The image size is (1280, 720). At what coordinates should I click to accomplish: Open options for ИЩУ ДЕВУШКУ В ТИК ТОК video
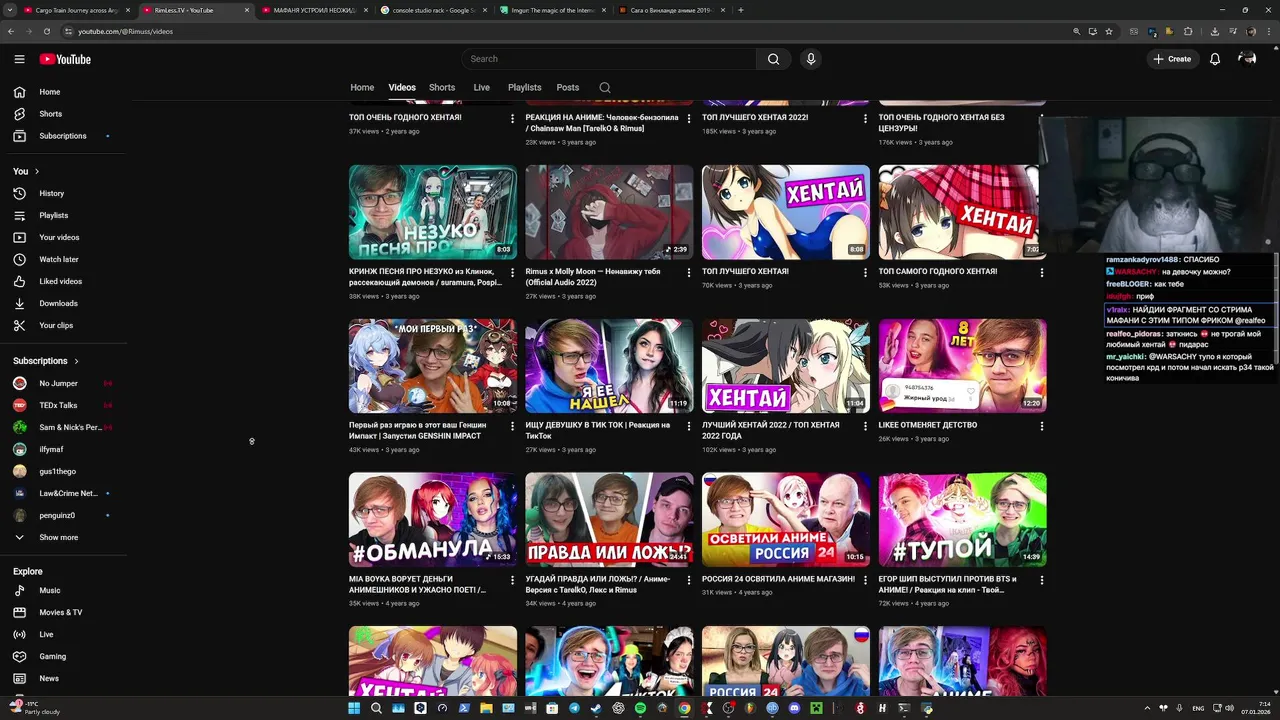point(688,426)
